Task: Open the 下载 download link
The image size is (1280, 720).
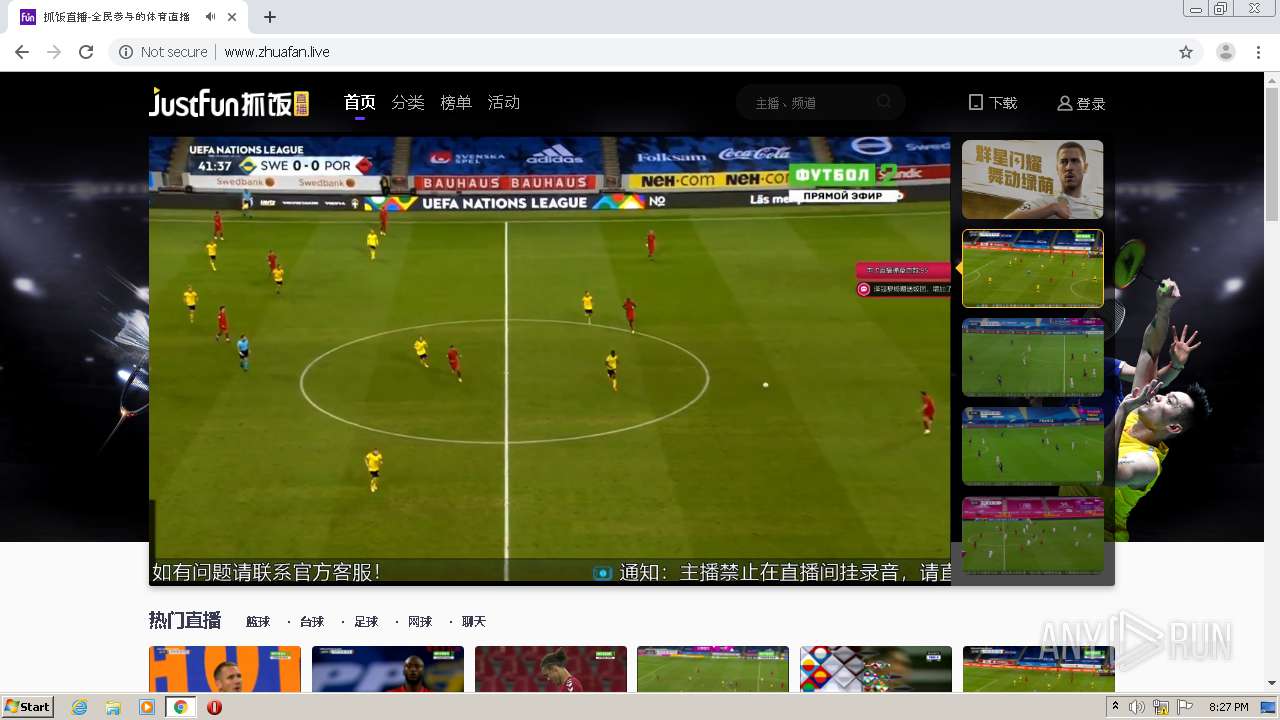Action: pyautogui.click(x=993, y=103)
